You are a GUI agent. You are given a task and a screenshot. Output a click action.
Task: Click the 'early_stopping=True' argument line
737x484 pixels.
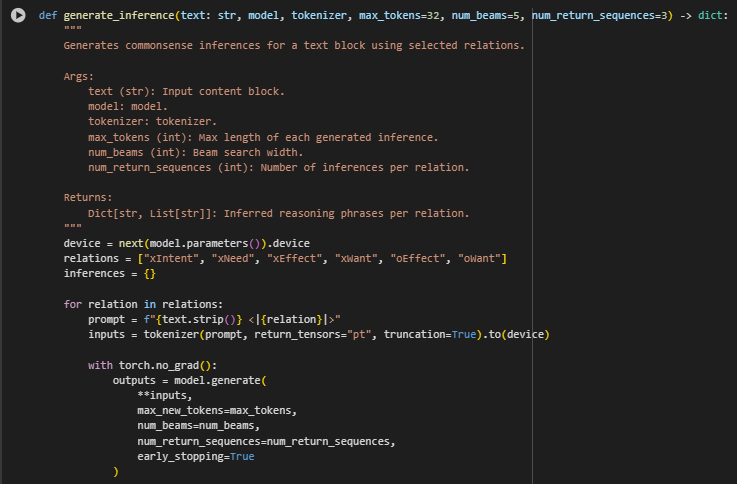[196, 457]
